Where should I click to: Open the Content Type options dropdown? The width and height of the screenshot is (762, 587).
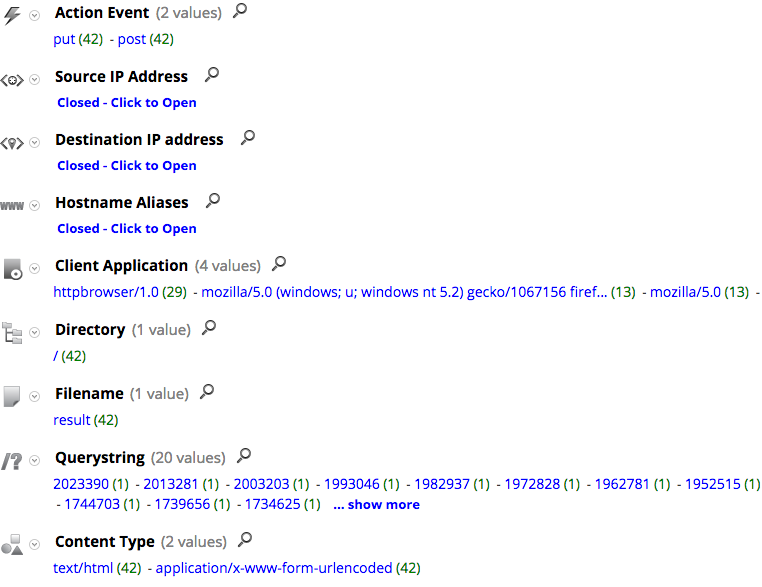35,544
